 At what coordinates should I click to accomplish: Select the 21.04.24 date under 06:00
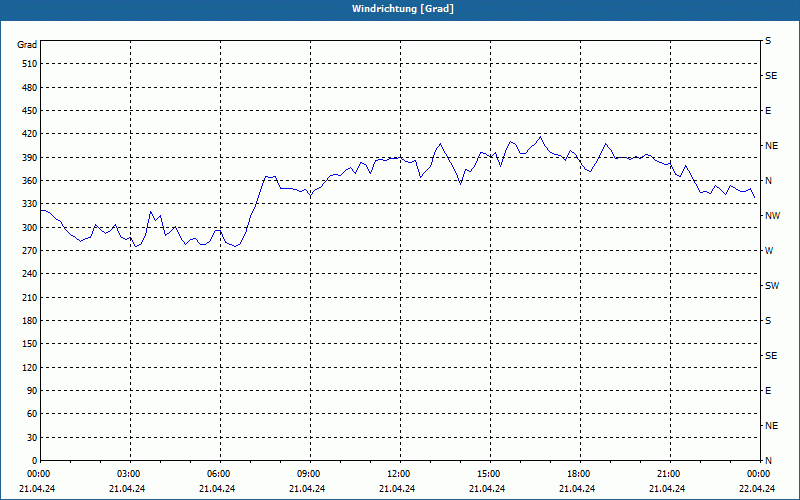[x=217, y=489]
